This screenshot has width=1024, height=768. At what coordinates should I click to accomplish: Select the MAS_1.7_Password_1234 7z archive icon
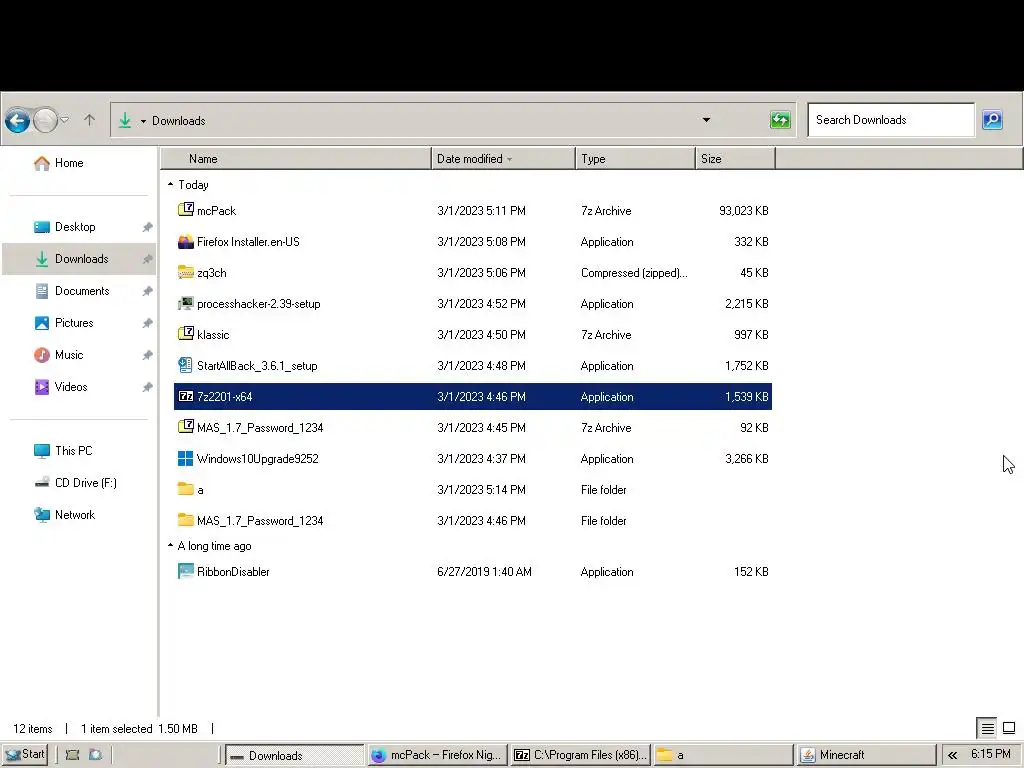(x=185, y=427)
